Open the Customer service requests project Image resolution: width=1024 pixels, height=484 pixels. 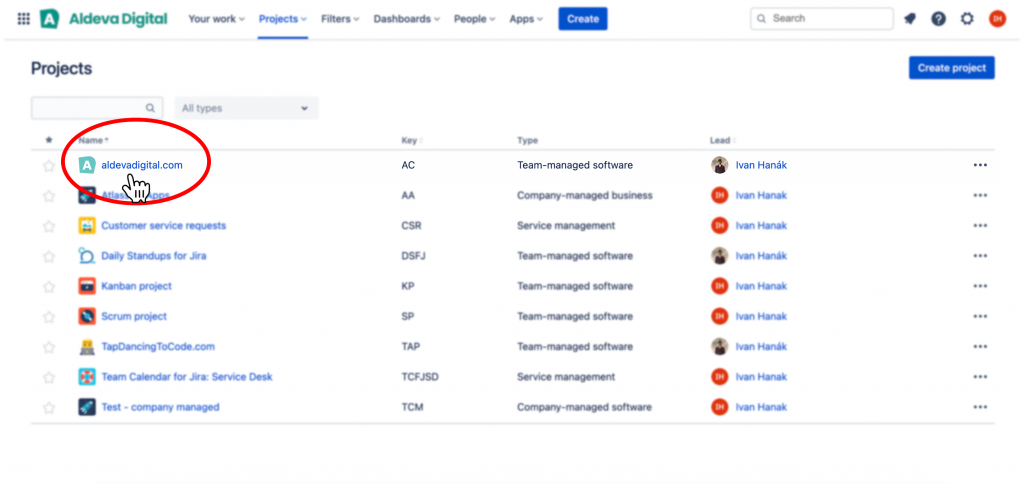163,226
